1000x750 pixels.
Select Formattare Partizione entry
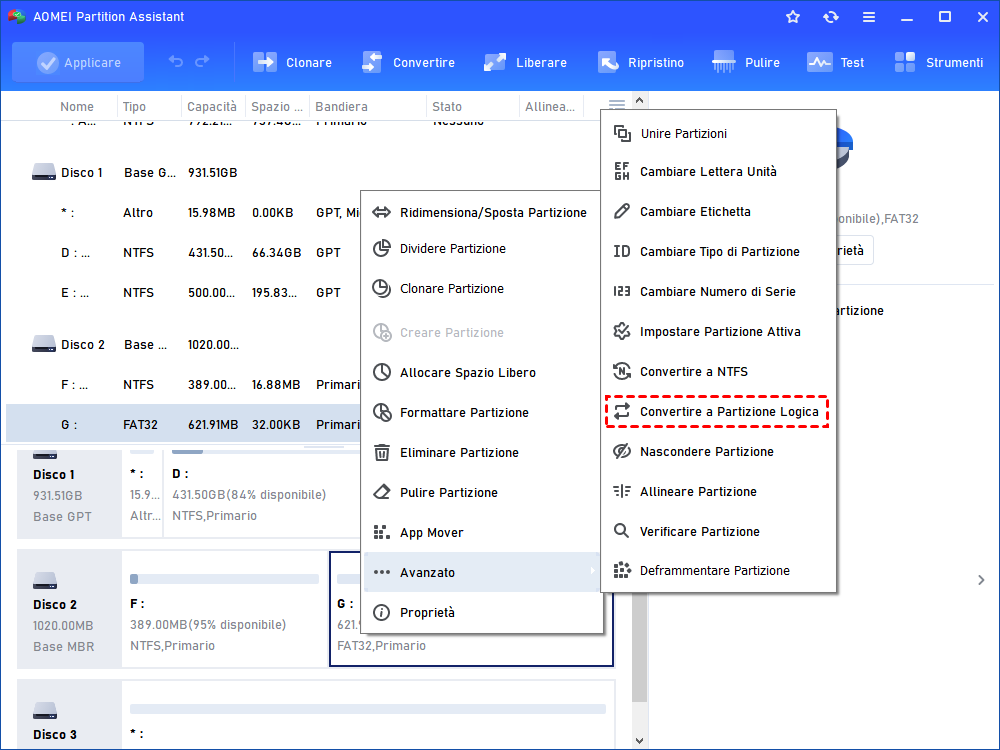(482, 413)
